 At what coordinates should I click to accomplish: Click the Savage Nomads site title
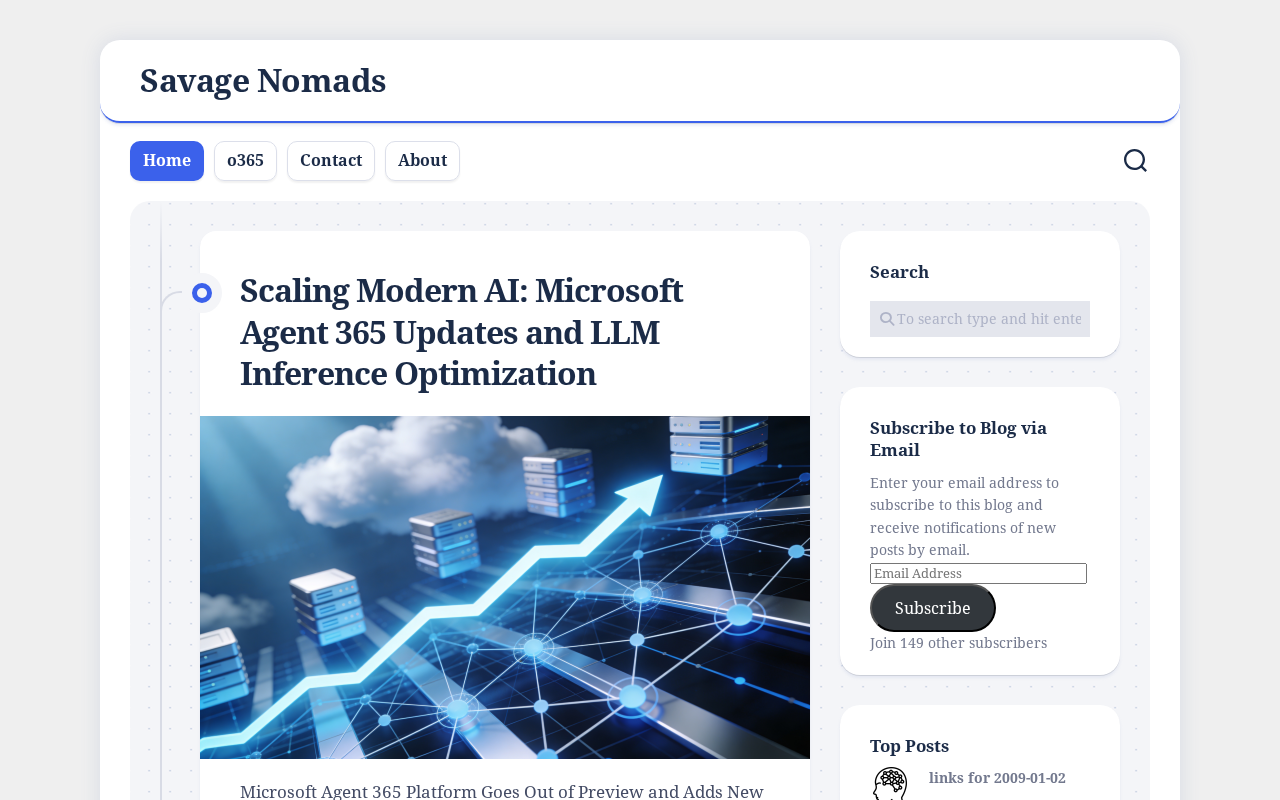(x=263, y=81)
